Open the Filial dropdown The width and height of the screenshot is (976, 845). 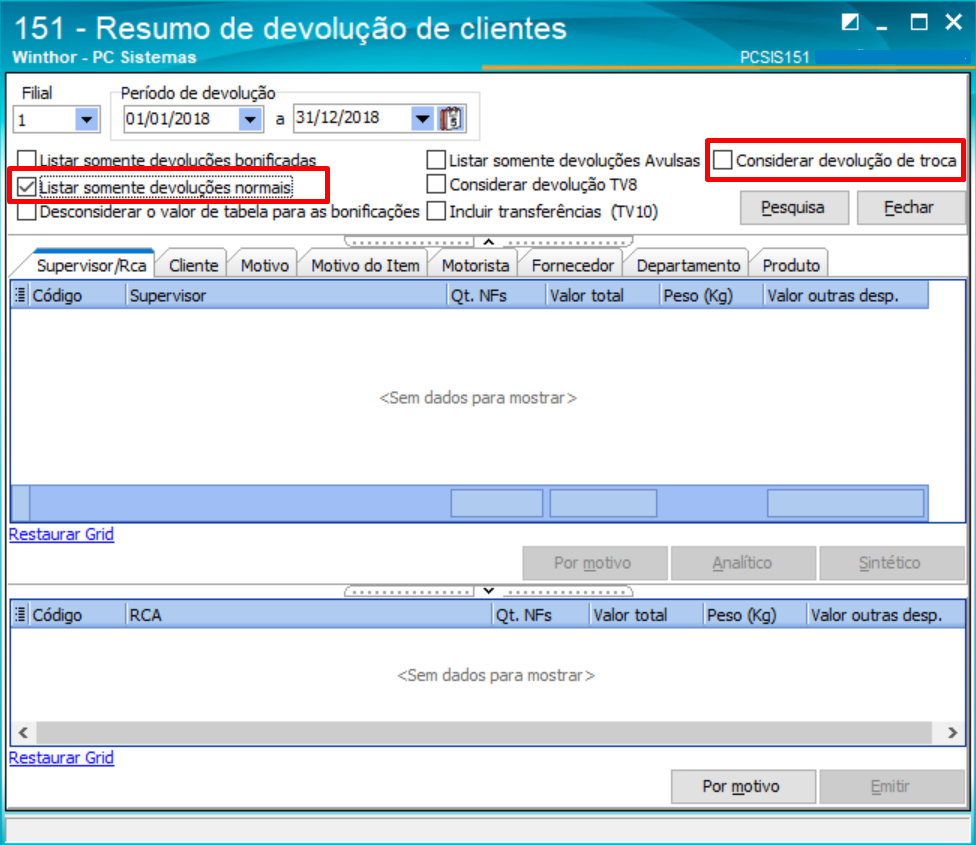coord(87,119)
